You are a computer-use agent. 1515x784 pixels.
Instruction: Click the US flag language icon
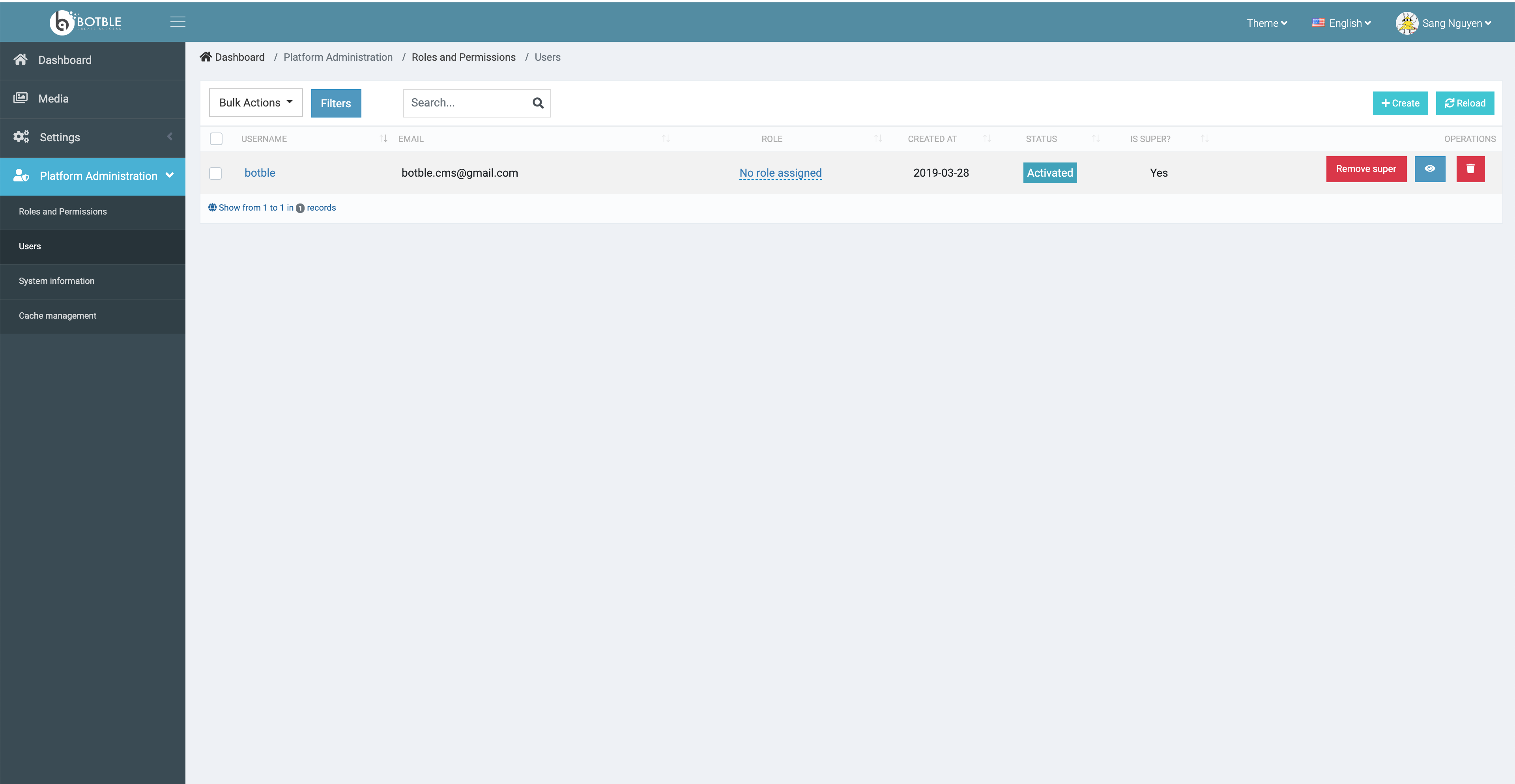[x=1318, y=23]
